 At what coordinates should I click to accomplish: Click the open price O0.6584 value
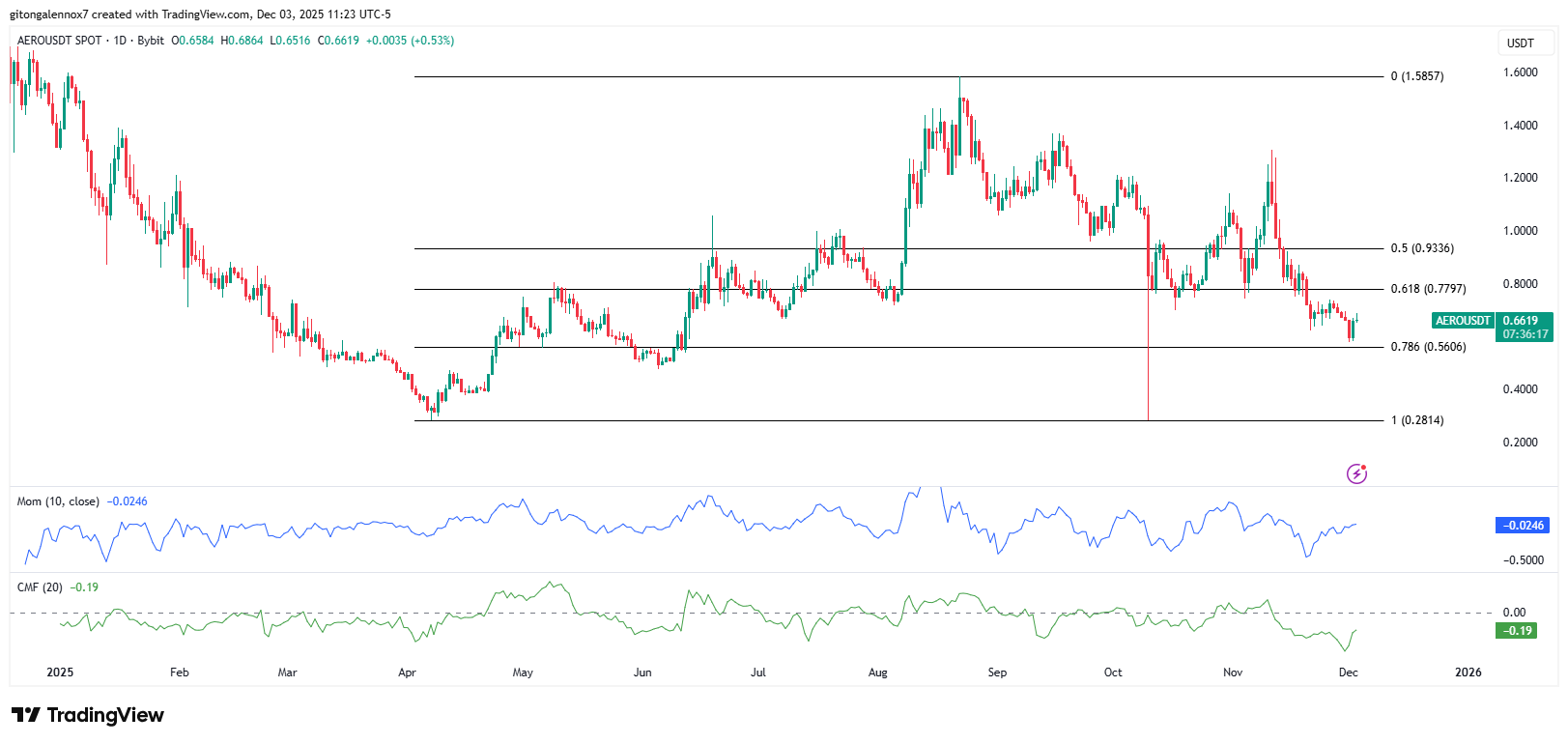tap(192, 41)
